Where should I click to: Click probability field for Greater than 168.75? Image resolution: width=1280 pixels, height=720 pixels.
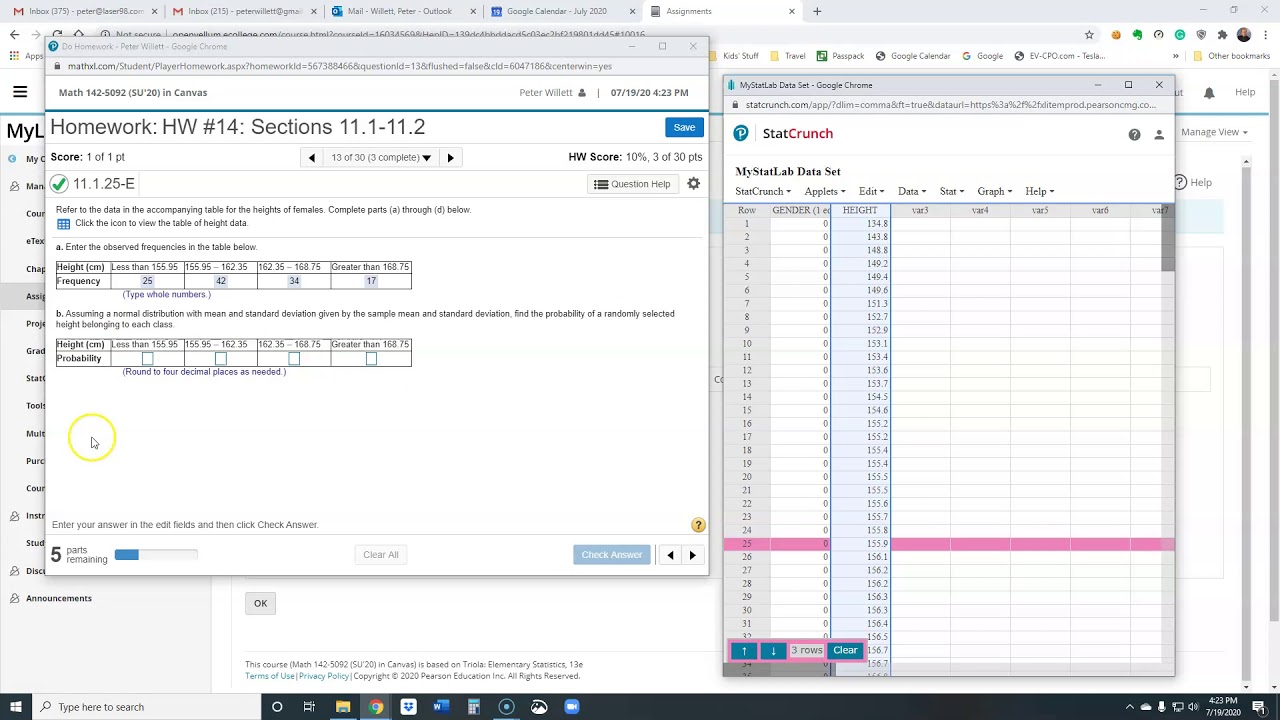tap(371, 359)
